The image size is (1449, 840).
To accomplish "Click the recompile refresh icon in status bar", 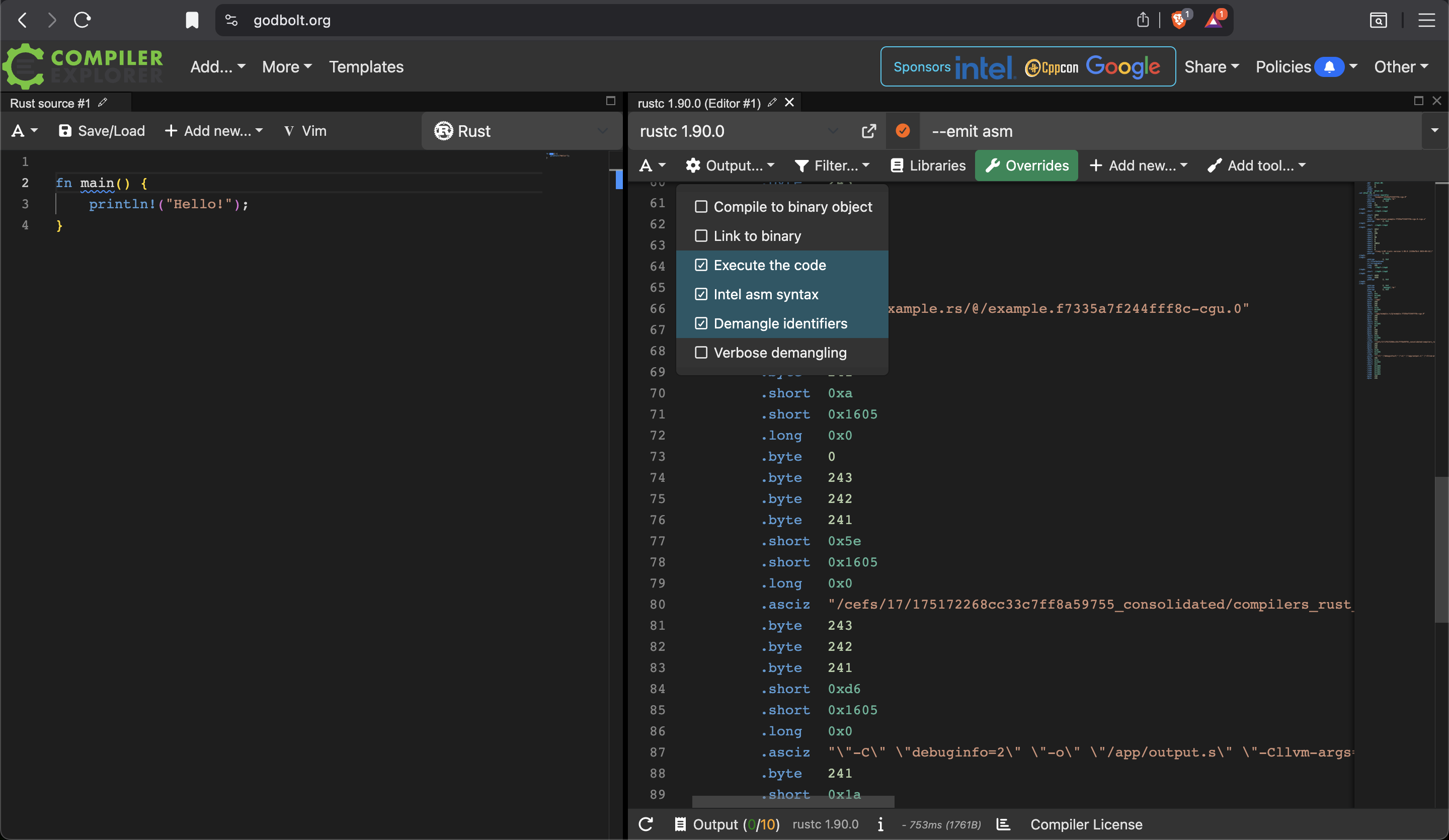I will (x=646, y=824).
